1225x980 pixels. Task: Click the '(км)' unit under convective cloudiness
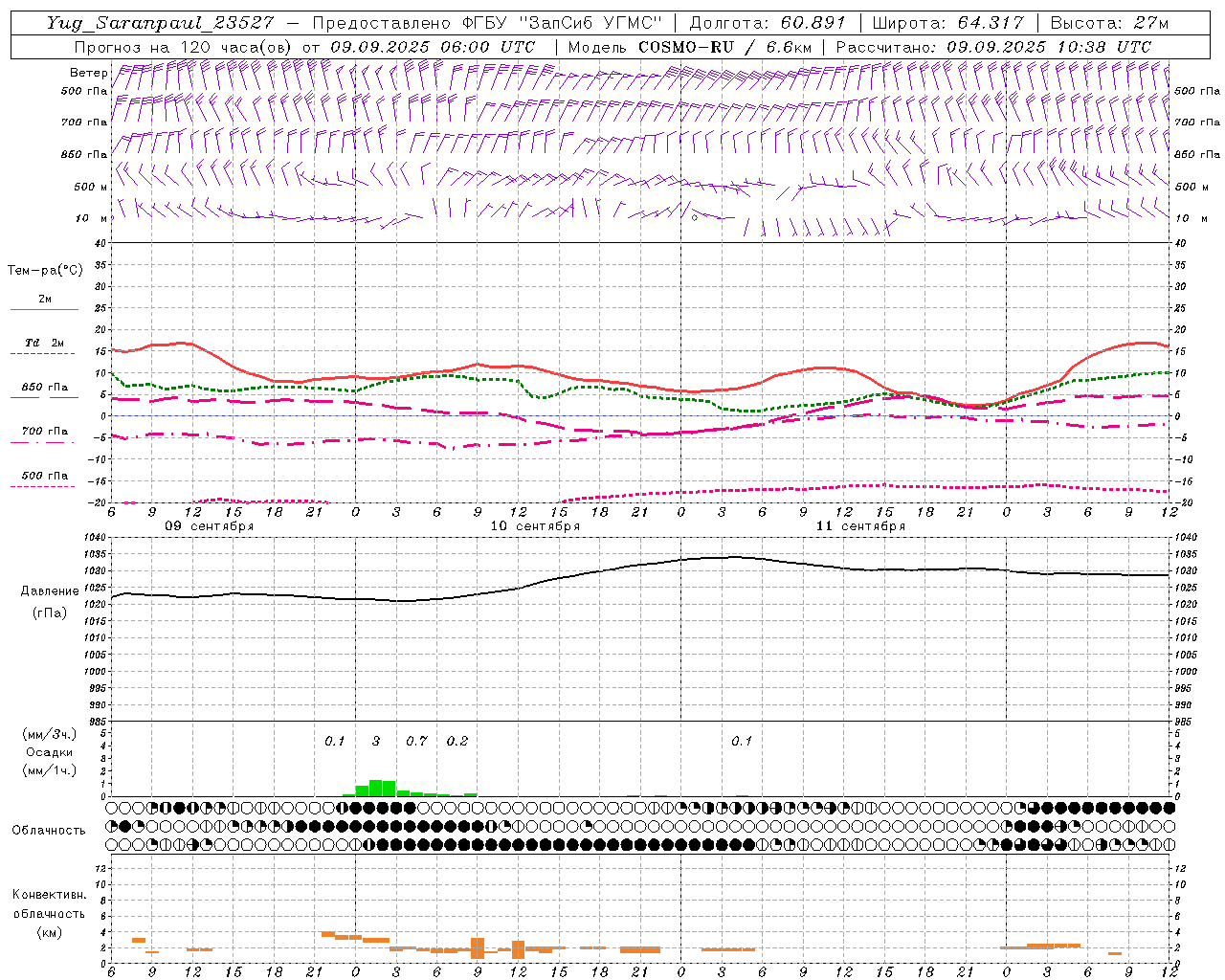click(49, 932)
